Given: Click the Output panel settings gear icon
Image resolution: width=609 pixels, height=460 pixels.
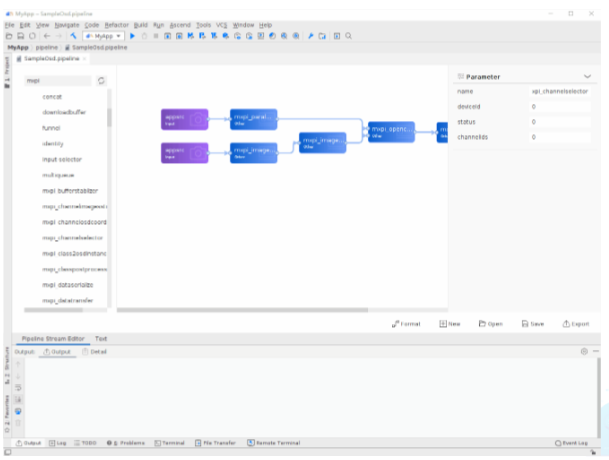Looking at the screenshot, I should 584,351.
